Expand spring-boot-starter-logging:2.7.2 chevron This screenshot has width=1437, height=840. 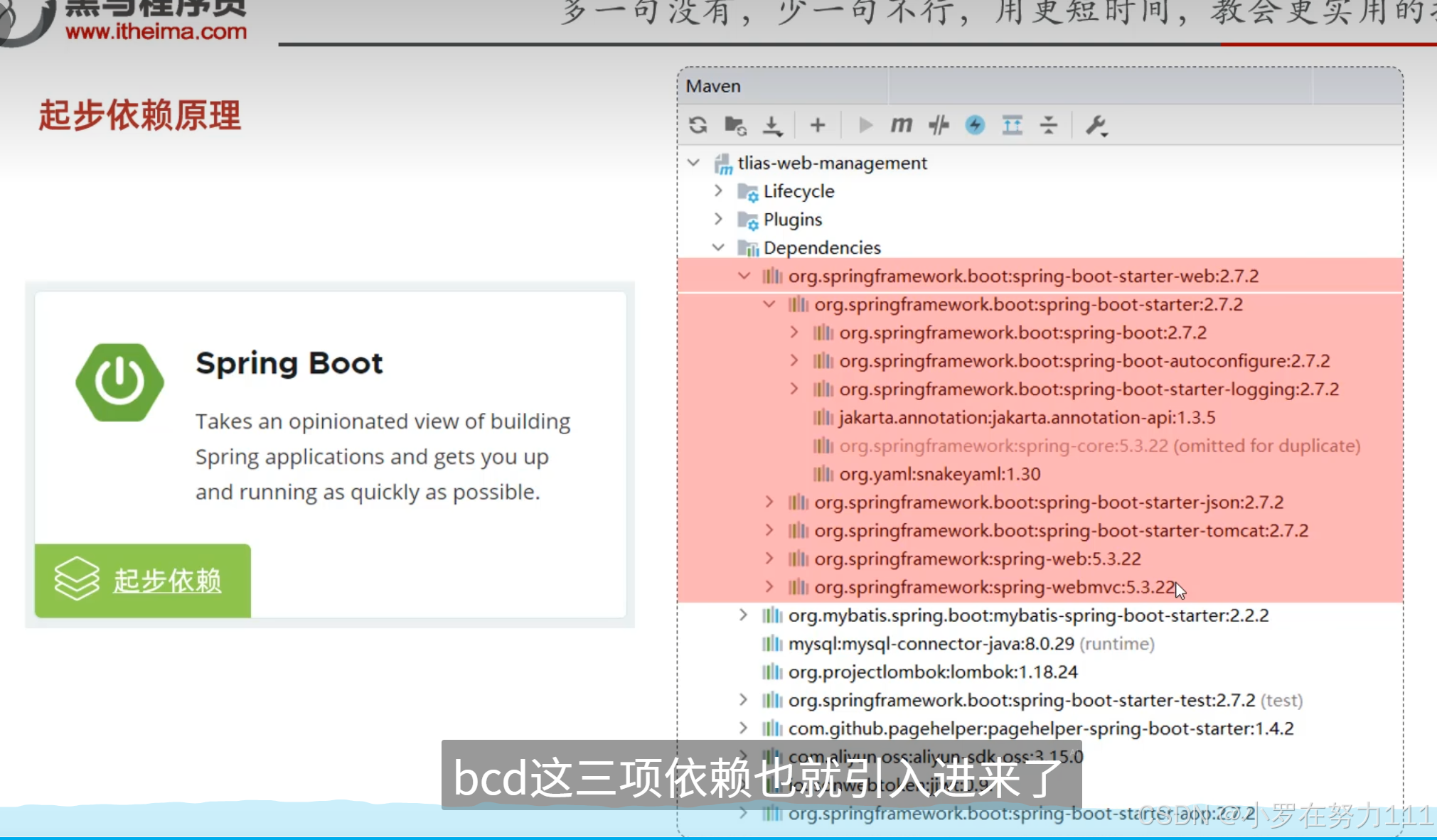[794, 389]
